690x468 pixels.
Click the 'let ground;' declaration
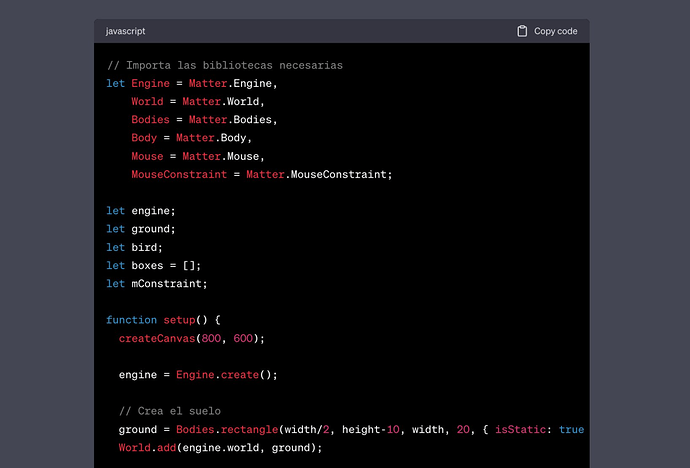(x=141, y=229)
